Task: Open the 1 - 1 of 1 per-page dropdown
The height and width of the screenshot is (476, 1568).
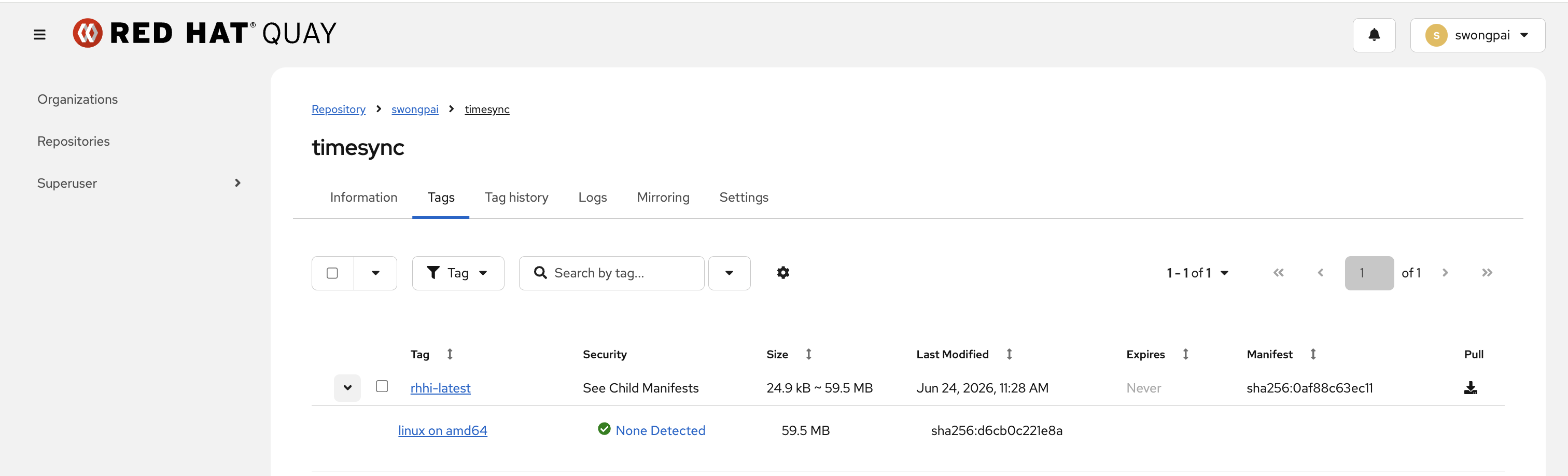Action: click(1197, 273)
